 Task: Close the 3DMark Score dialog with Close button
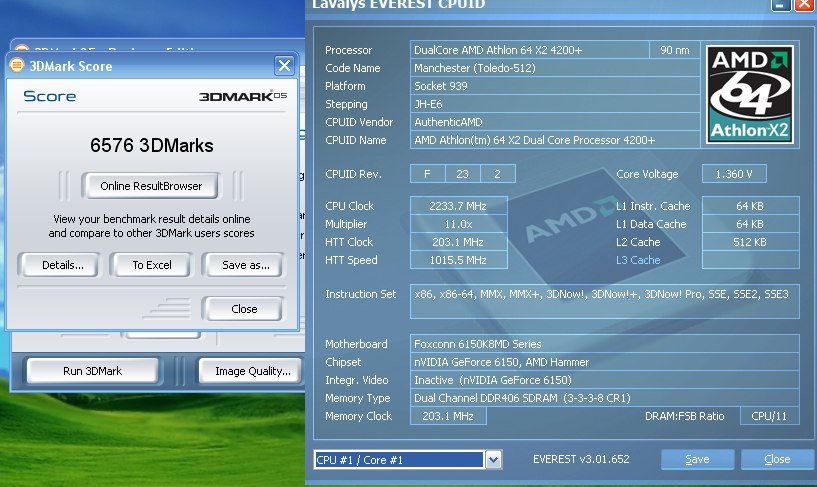244,309
